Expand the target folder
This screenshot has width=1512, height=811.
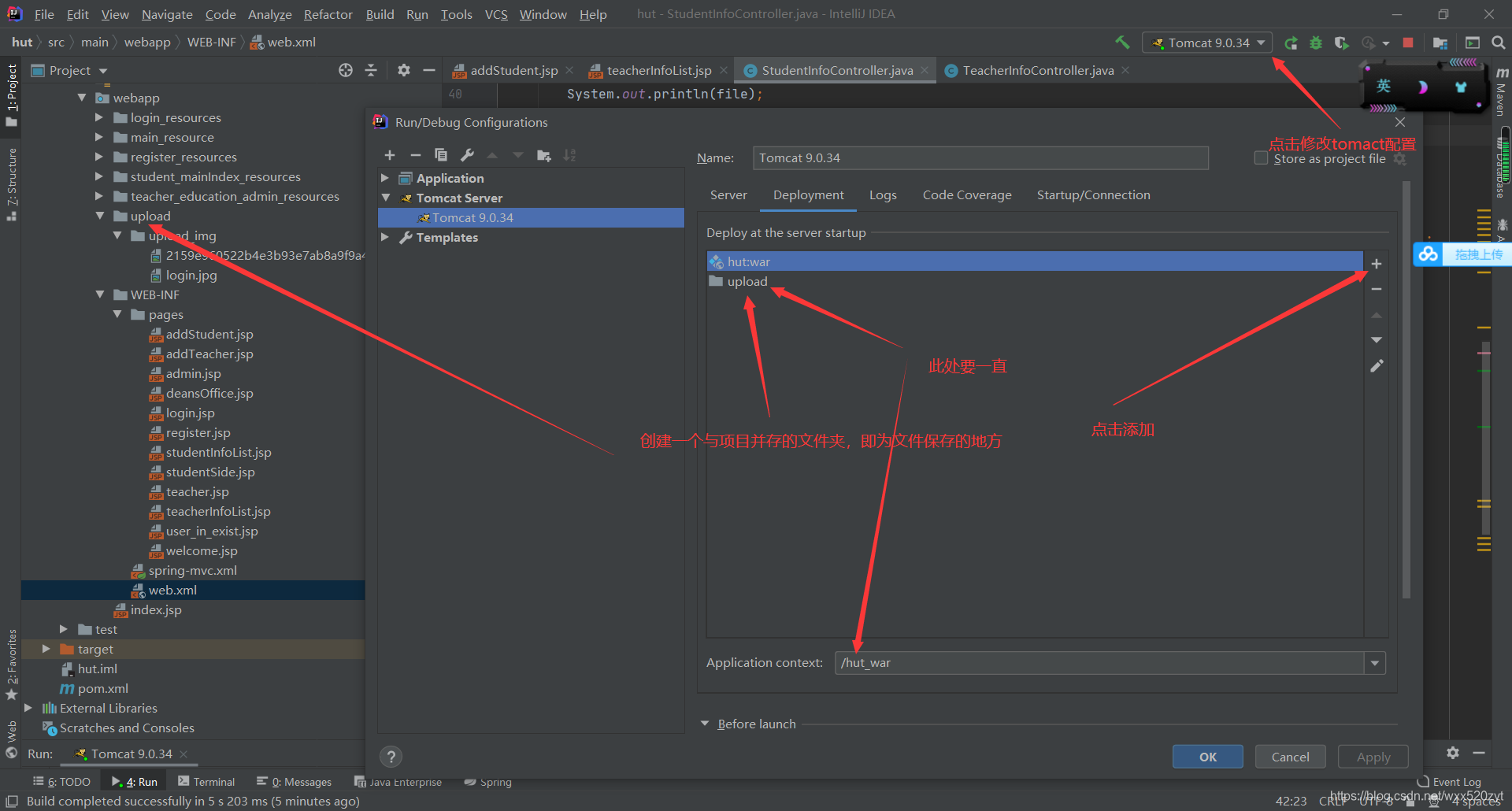click(x=46, y=649)
